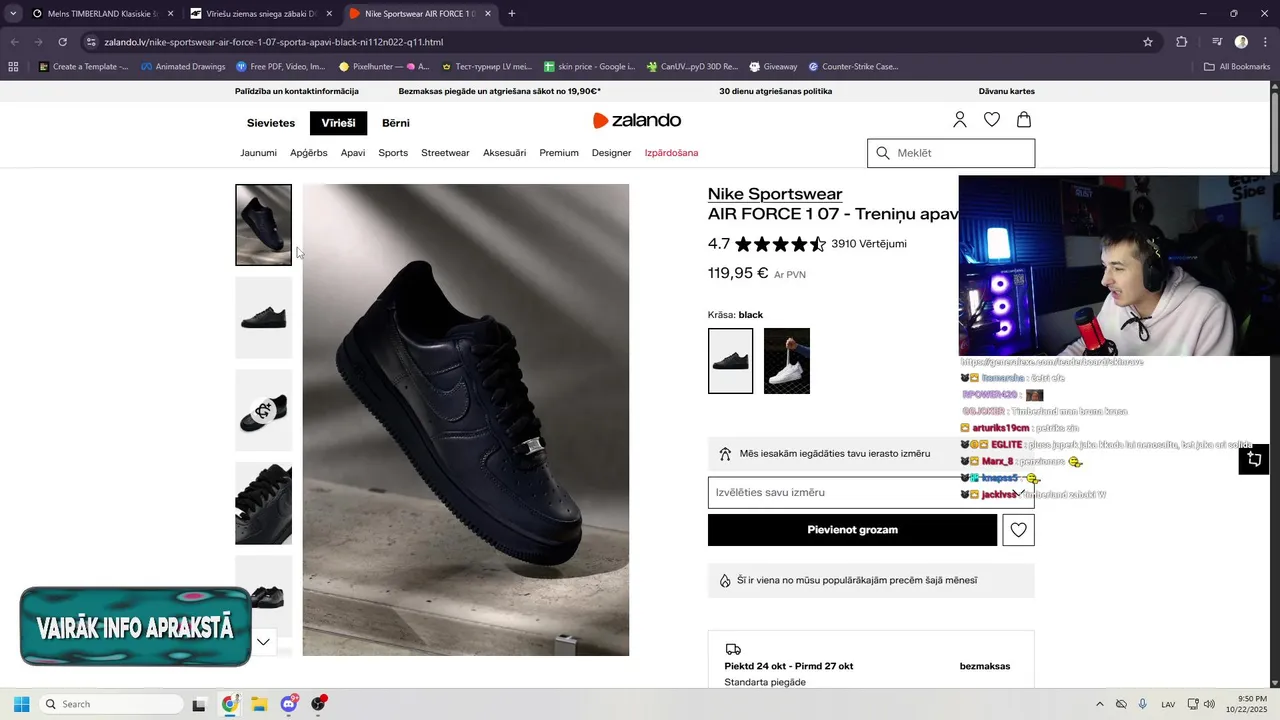Open Aksesuāri menu
The height and width of the screenshot is (720, 1280).
click(x=504, y=153)
